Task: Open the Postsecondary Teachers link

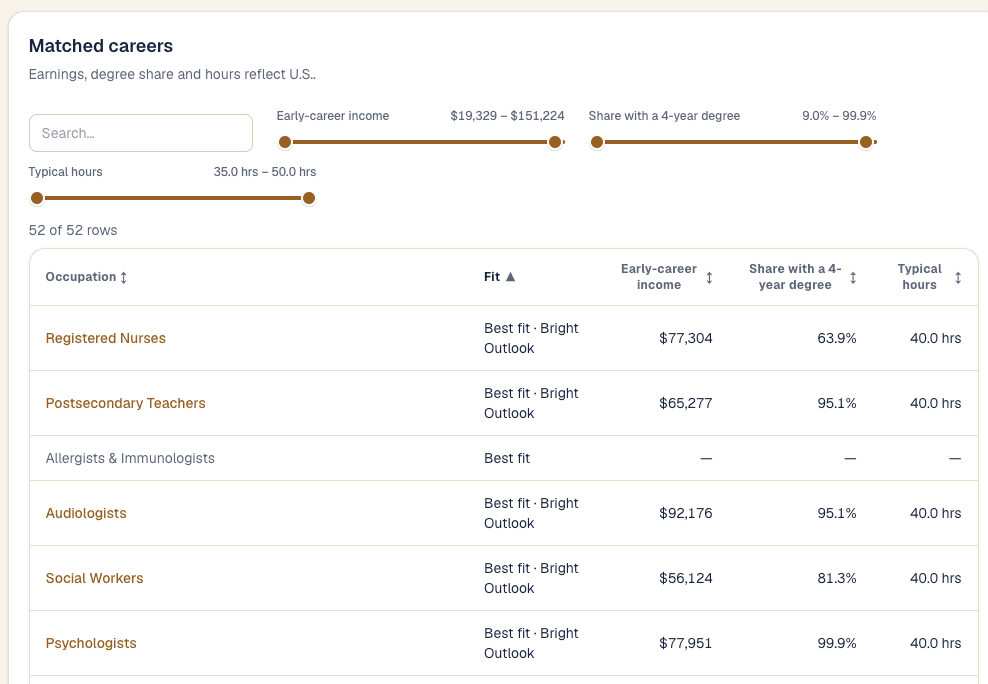Action: click(125, 403)
